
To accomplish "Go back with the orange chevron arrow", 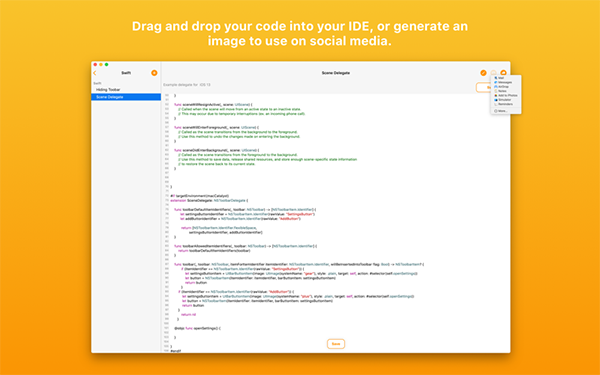I will pos(95,73).
